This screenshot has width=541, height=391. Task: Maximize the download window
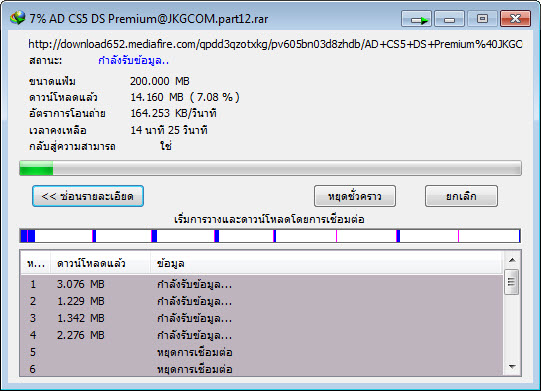tap(482, 19)
